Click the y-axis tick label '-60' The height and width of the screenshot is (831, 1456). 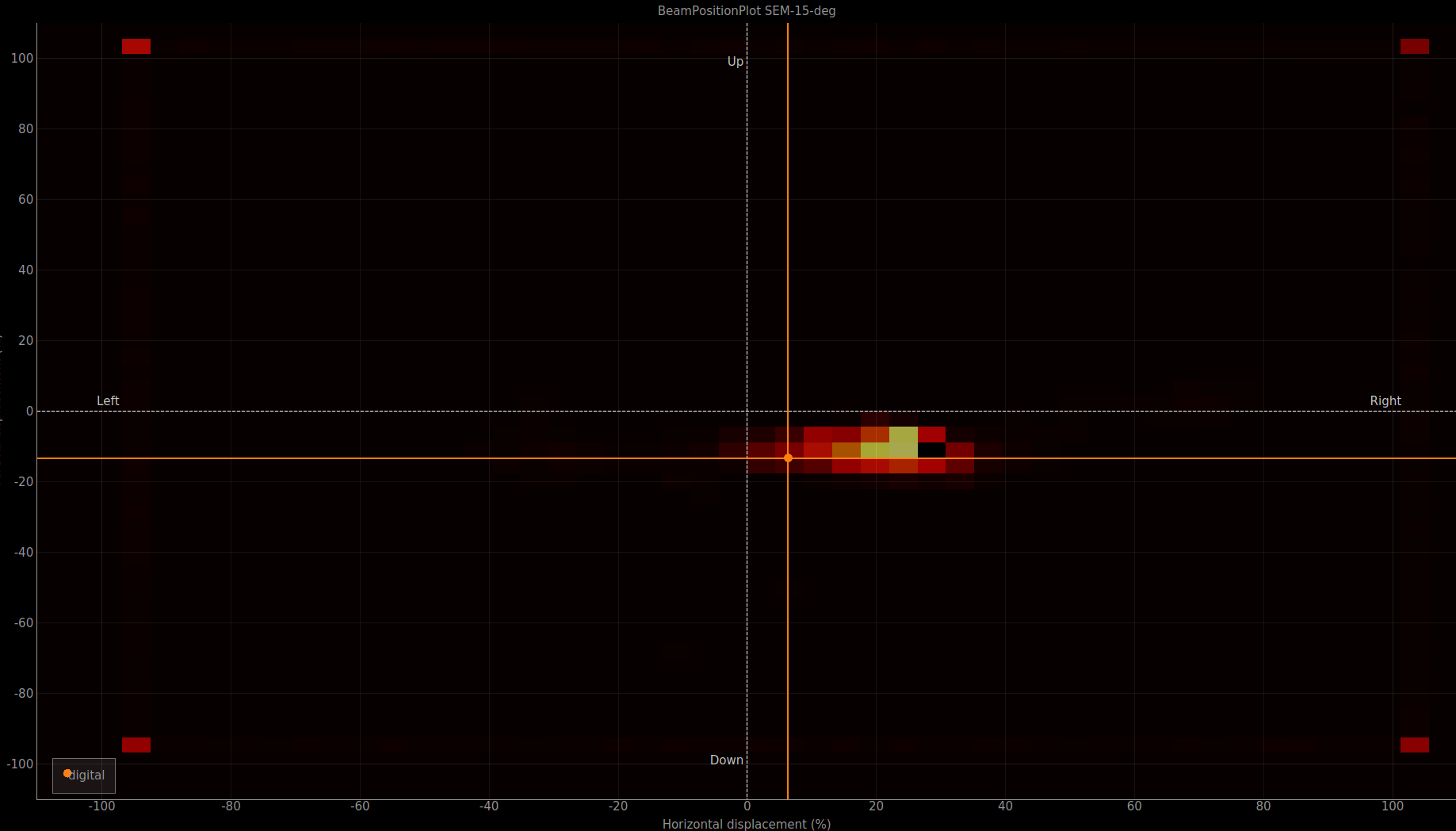[x=23, y=622]
